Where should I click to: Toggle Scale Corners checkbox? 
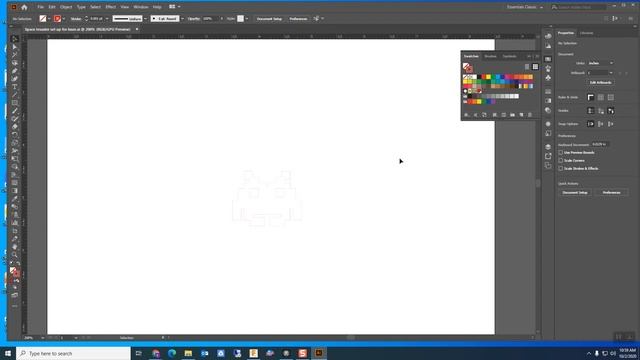click(561, 160)
